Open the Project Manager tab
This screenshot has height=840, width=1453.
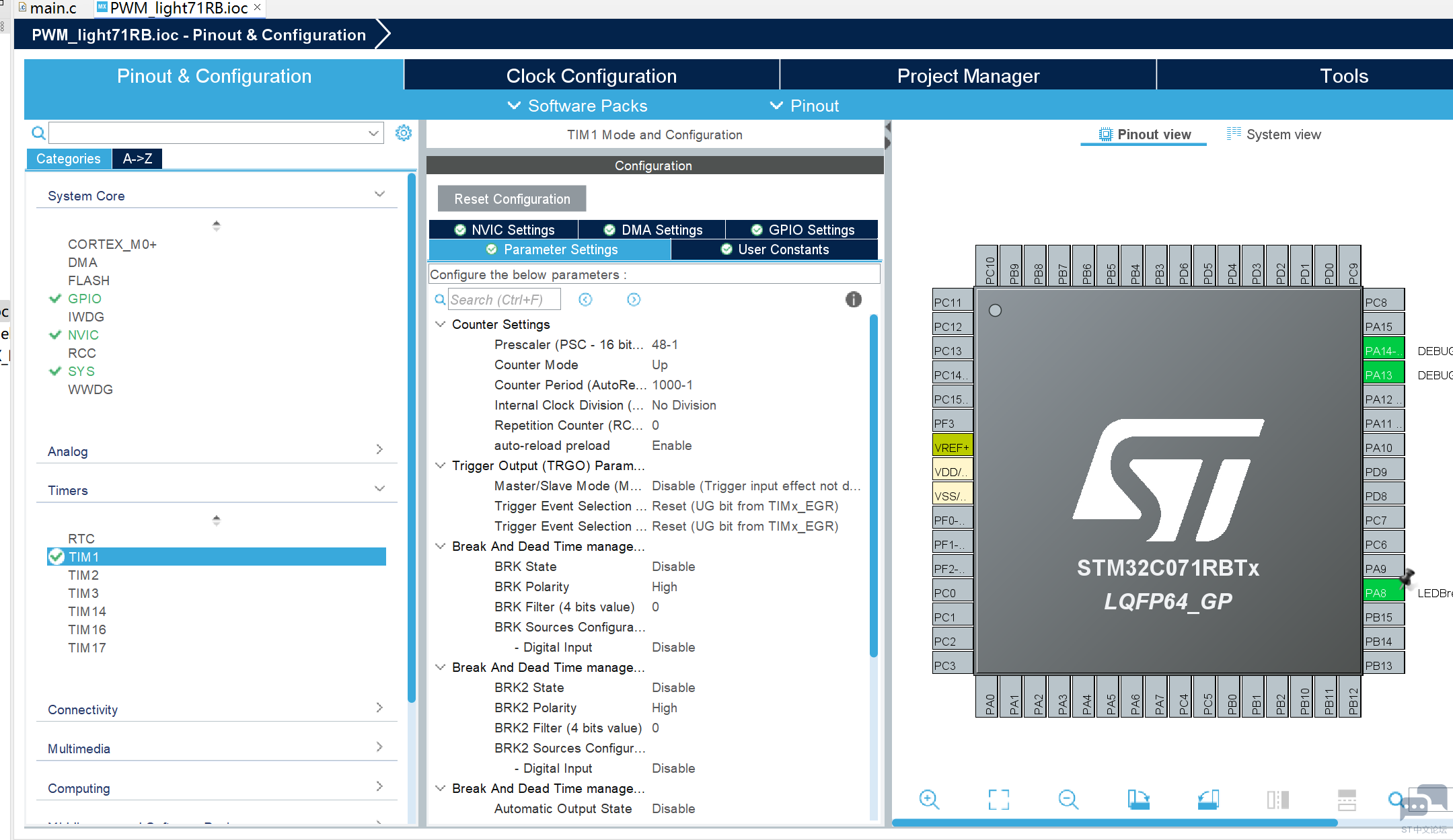[968, 75]
